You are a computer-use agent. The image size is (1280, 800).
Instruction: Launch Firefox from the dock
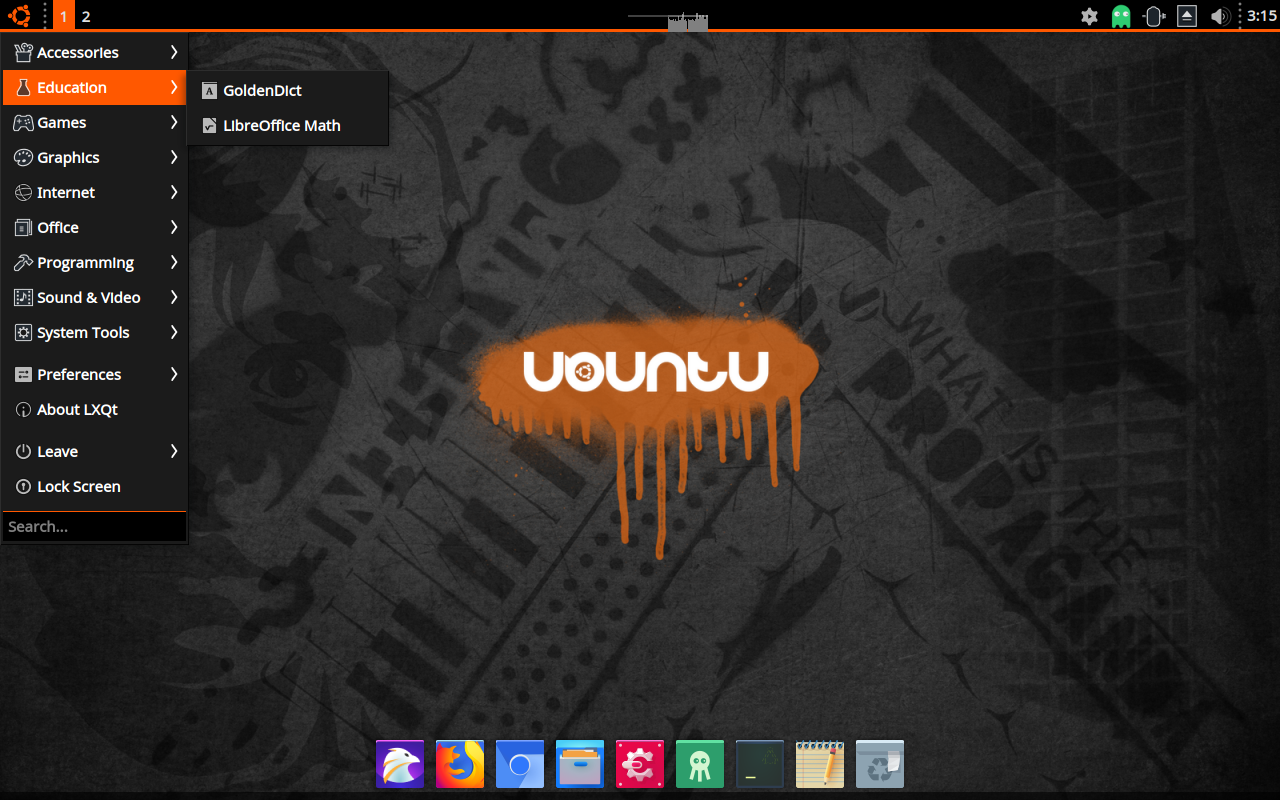click(460, 764)
